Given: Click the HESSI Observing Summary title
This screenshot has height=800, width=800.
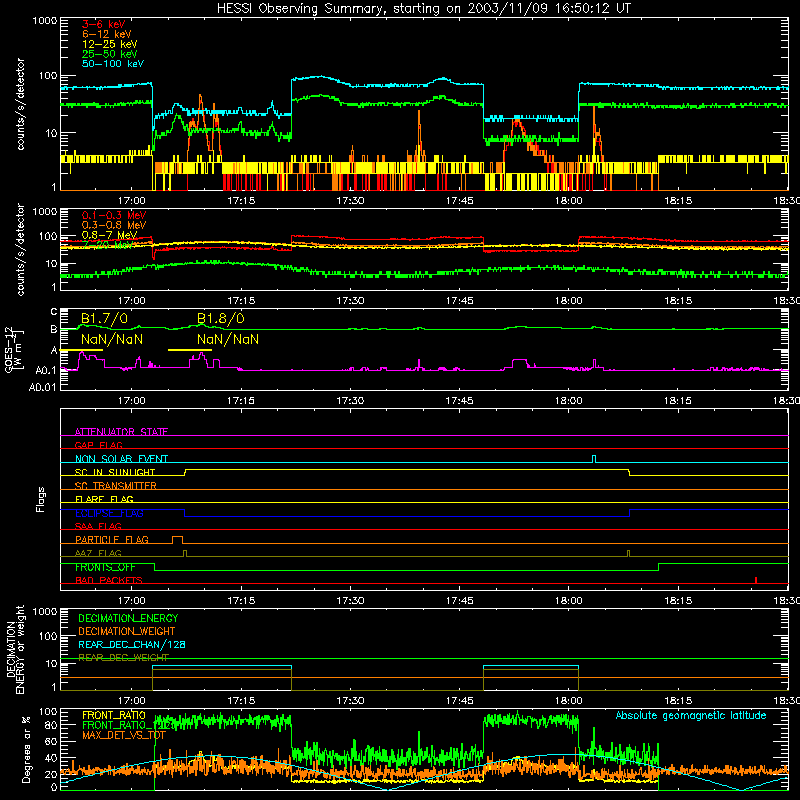Looking at the screenshot, I should 423,9.
